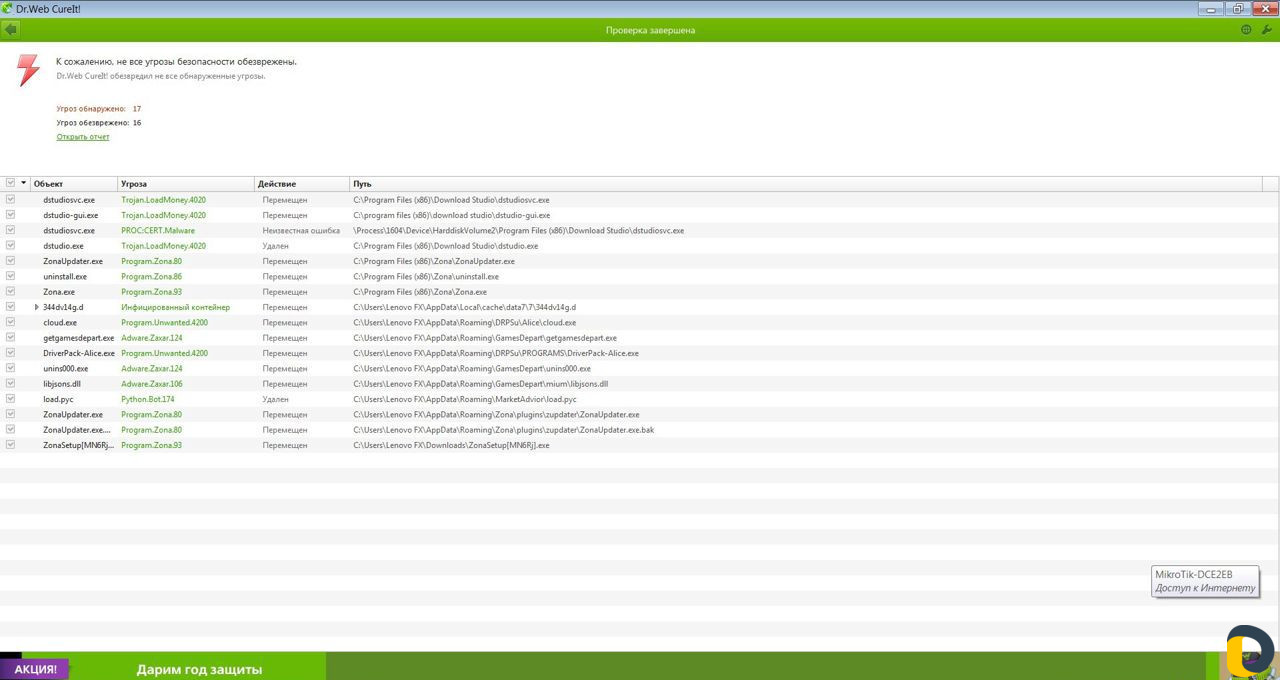This screenshot has width=1280, height=680.
Task: Open the dropdown arrow beside header checkbox
Action: pyautogui.click(x=24, y=183)
